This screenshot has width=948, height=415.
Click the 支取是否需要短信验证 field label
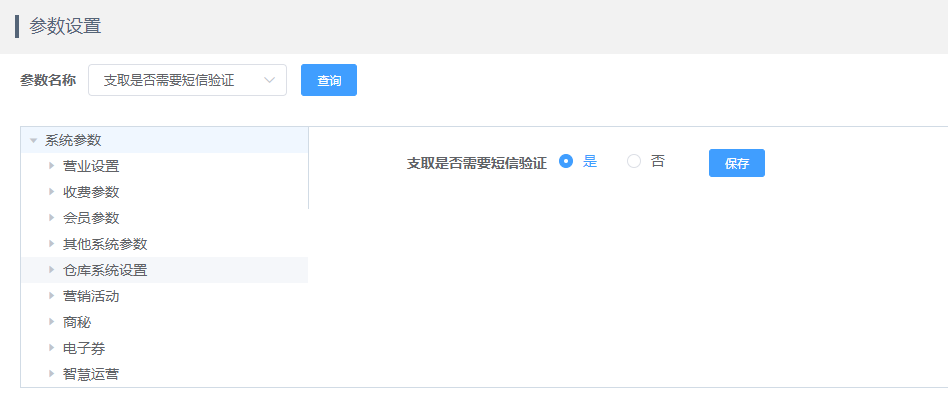476,163
